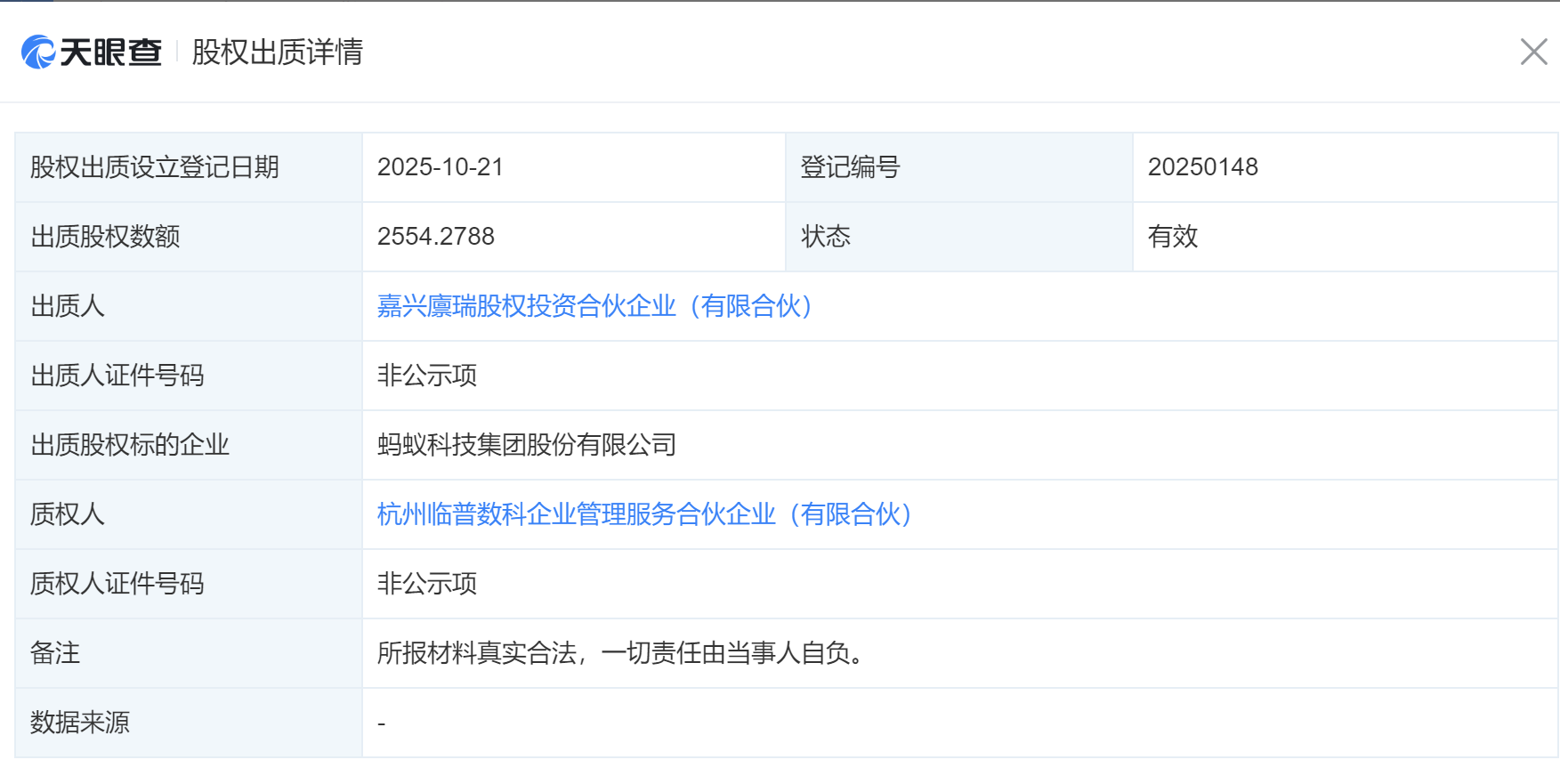Click the 有效 status value
The height and width of the screenshot is (784, 1560).
point(1173,237)
